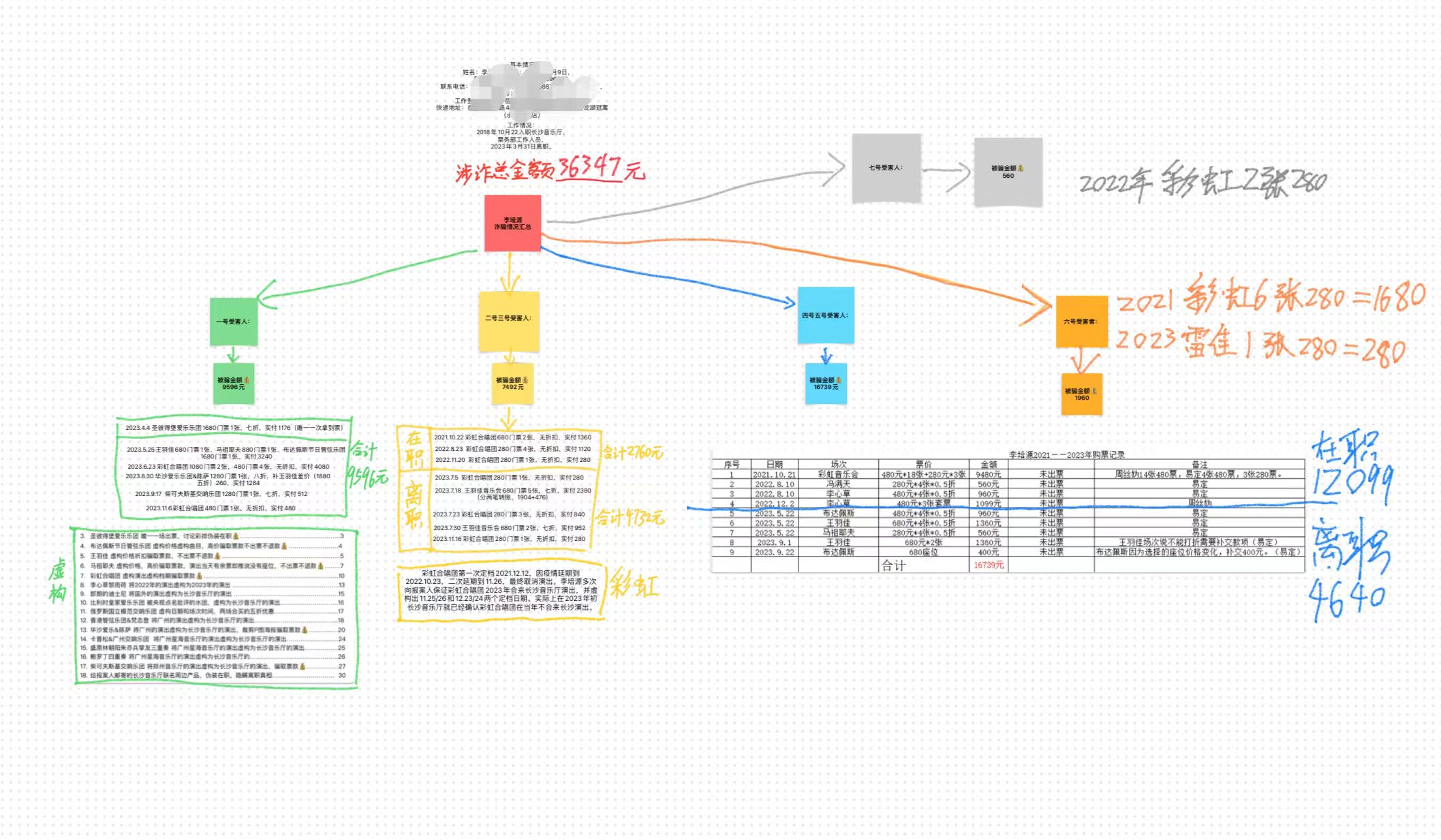Click list item '11. 俄罗斯国立模范交响乐团'
The height and width of the screenshot is (840, 1441).
tap(212, 611)
